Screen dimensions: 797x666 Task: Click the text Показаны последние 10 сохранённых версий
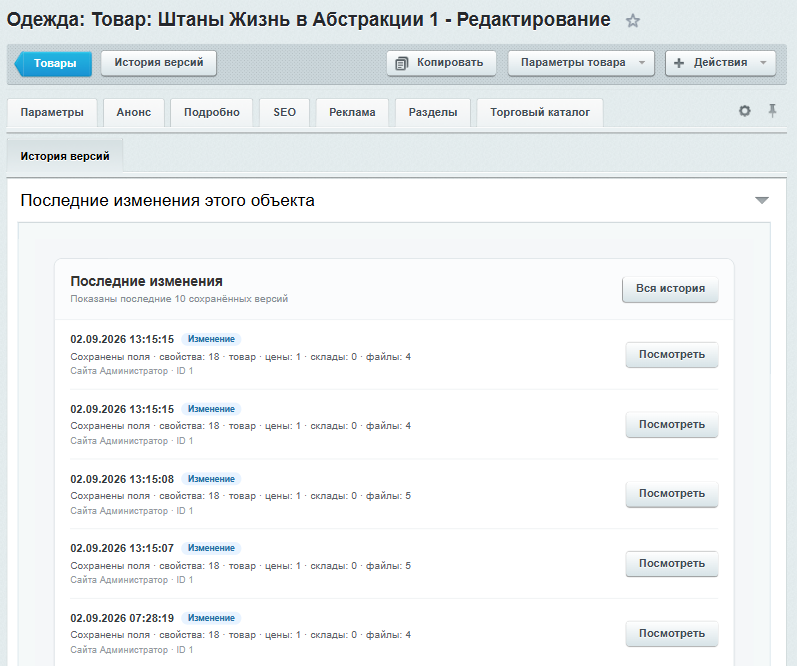click(179, 299)
